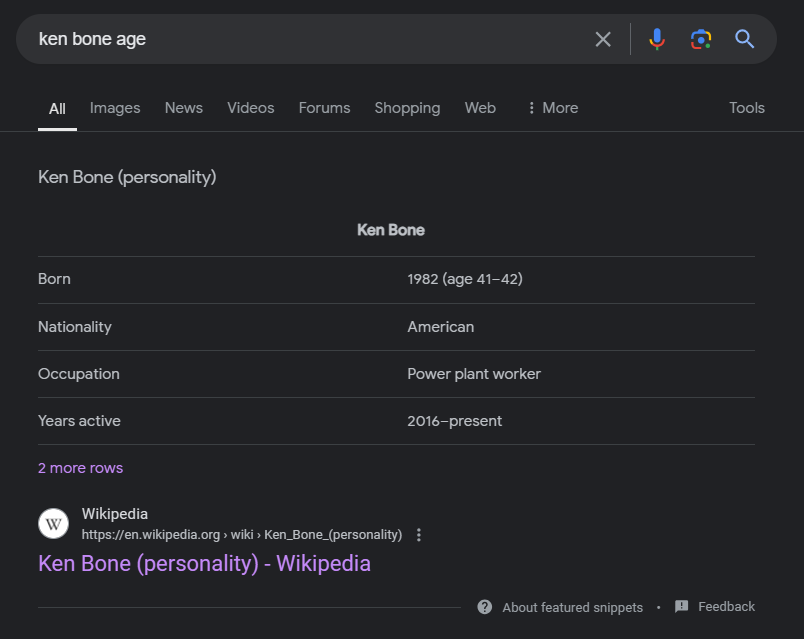Expand the More search filters menu
Viewport: 804px width, 639px height.
pyautogui.click(x=553, y=108)
